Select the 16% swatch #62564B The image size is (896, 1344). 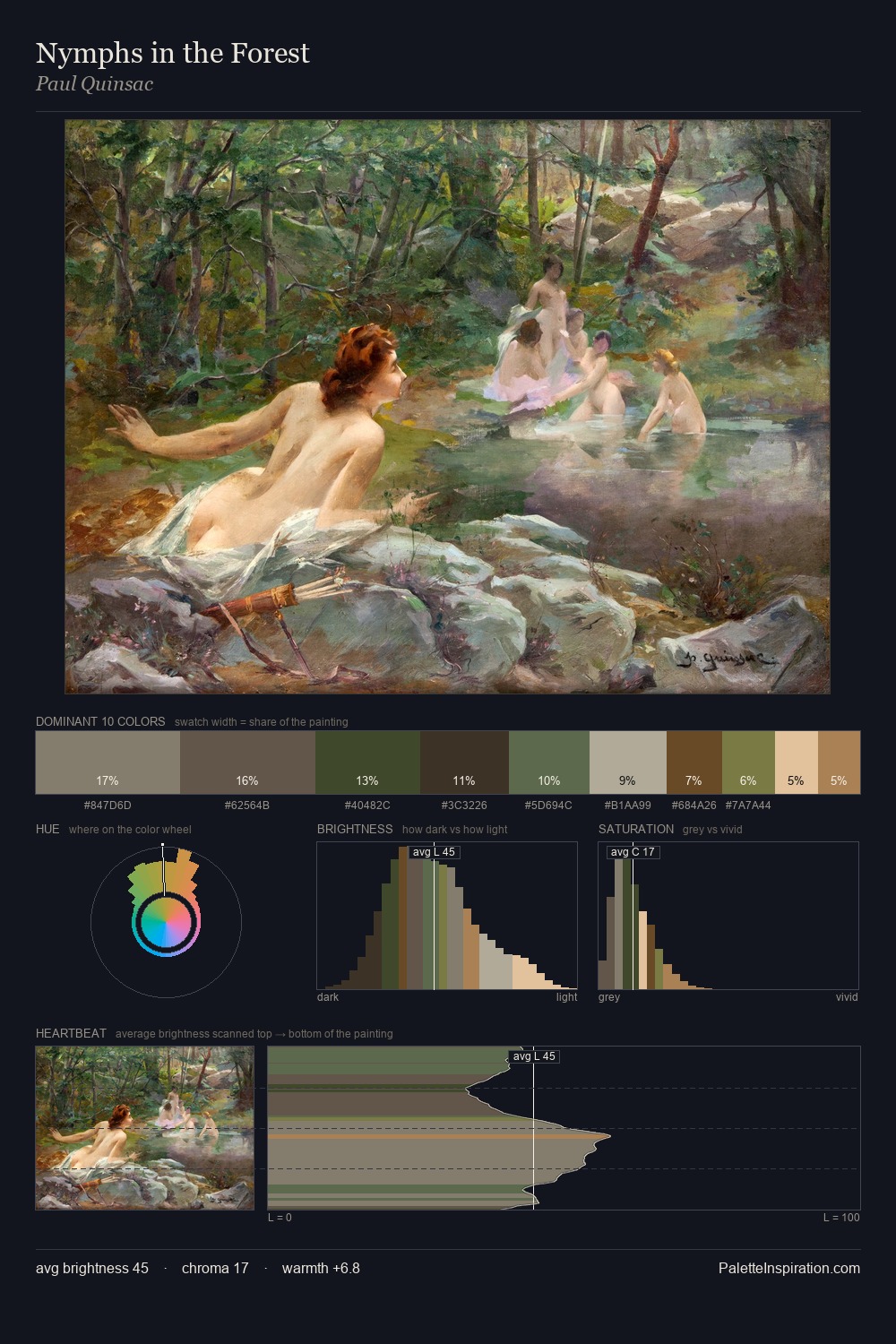tap(247, 762)
